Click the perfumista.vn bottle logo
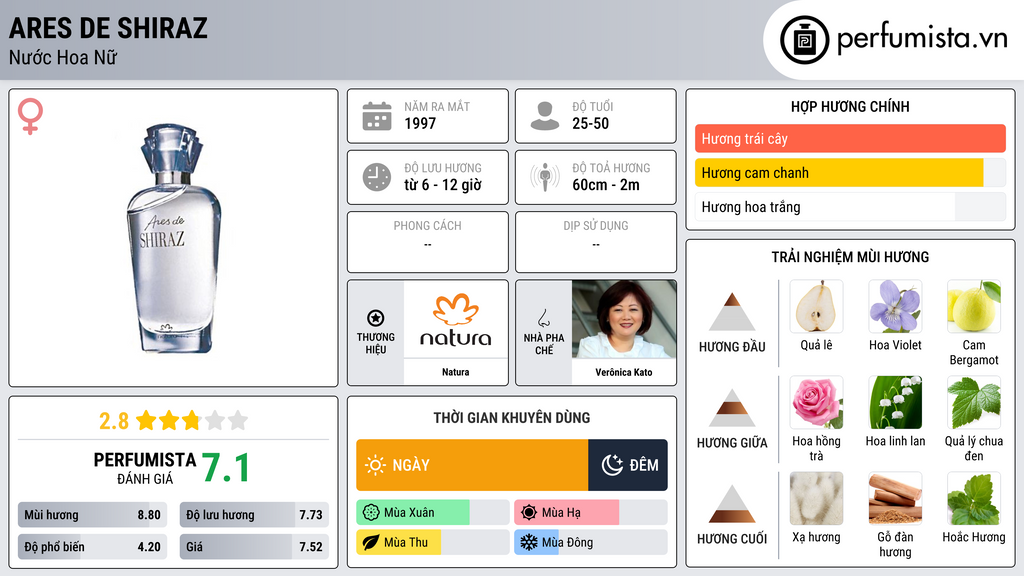 click(x=805, y=40)
